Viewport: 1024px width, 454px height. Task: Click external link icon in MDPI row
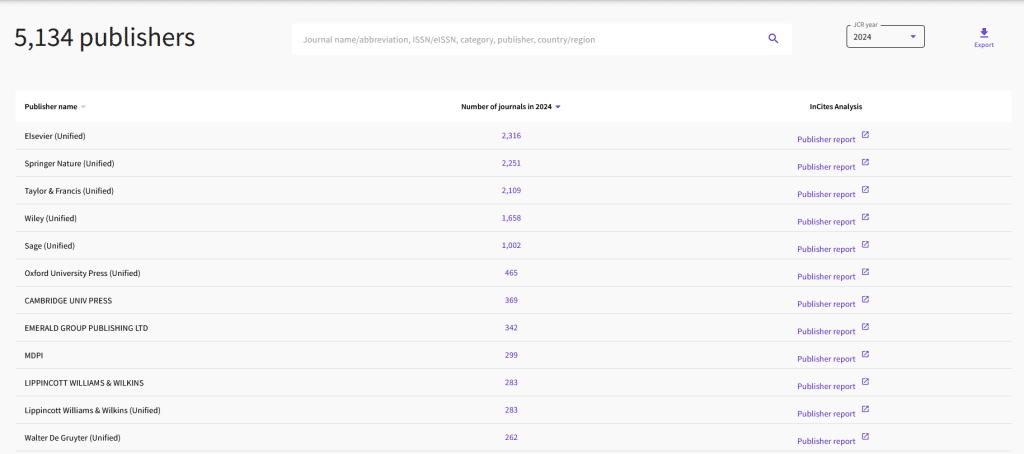pos(866,354)
